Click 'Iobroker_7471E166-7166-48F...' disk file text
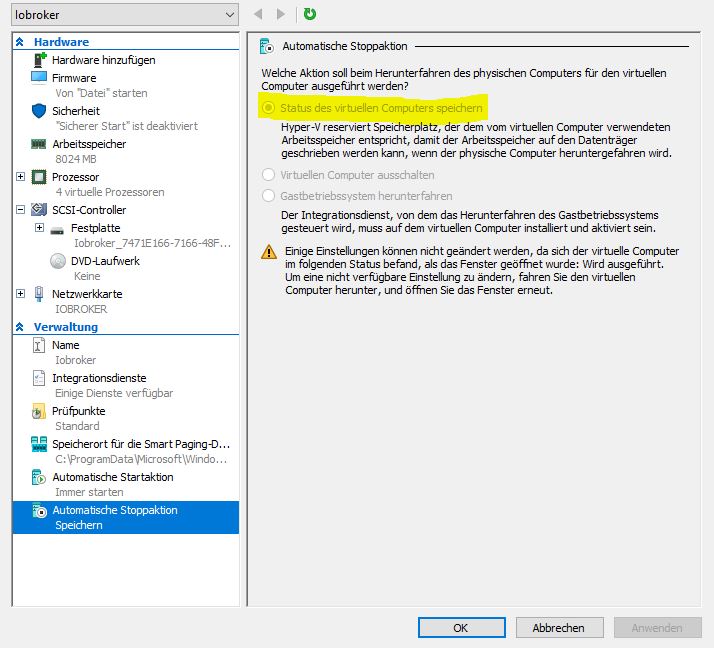The width and height of the screenshot is (714, 648). point(153,243)
